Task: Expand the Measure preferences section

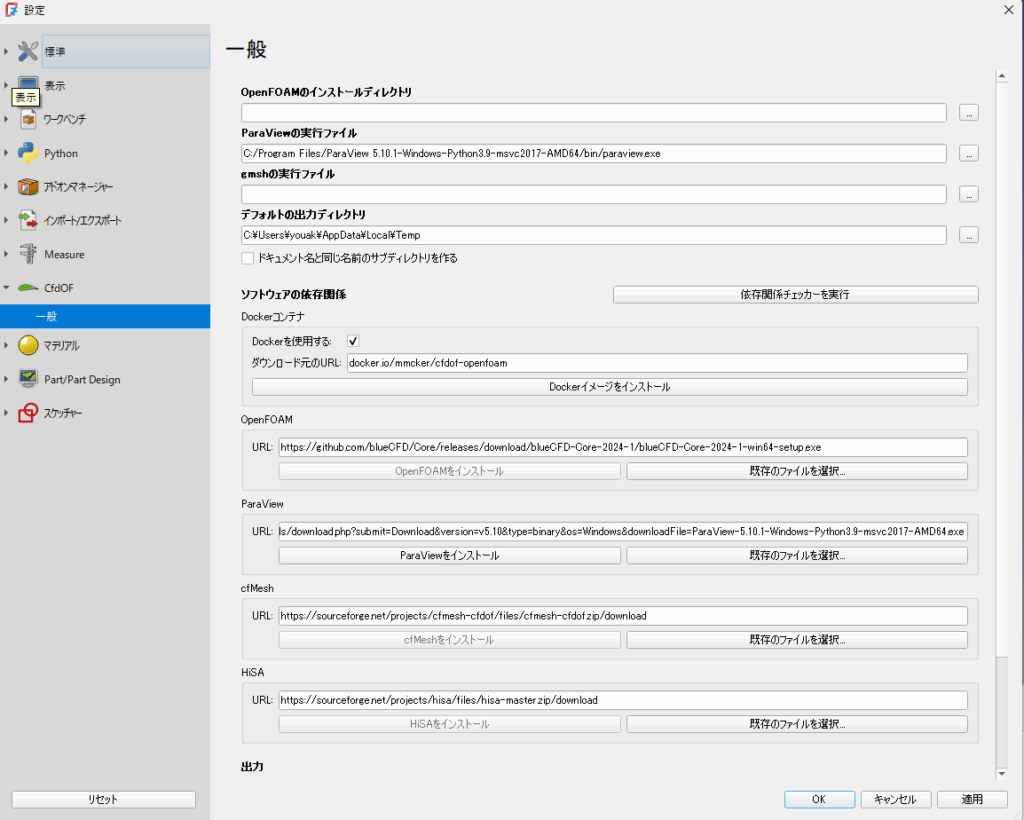Action: pyautogui.click(x=8, y=254)
